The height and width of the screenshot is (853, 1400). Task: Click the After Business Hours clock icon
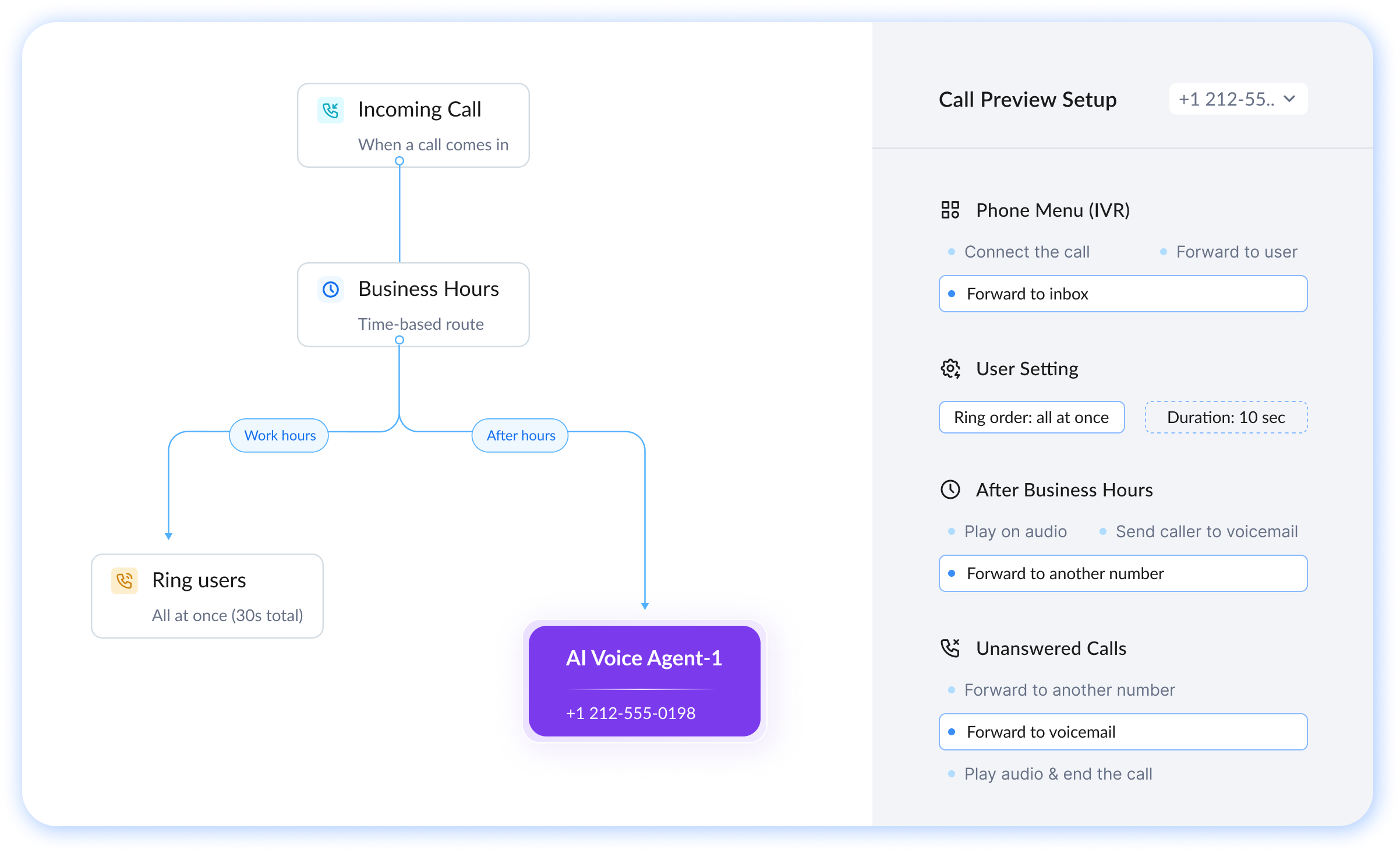pyautogui.click(x=950, y=489)
